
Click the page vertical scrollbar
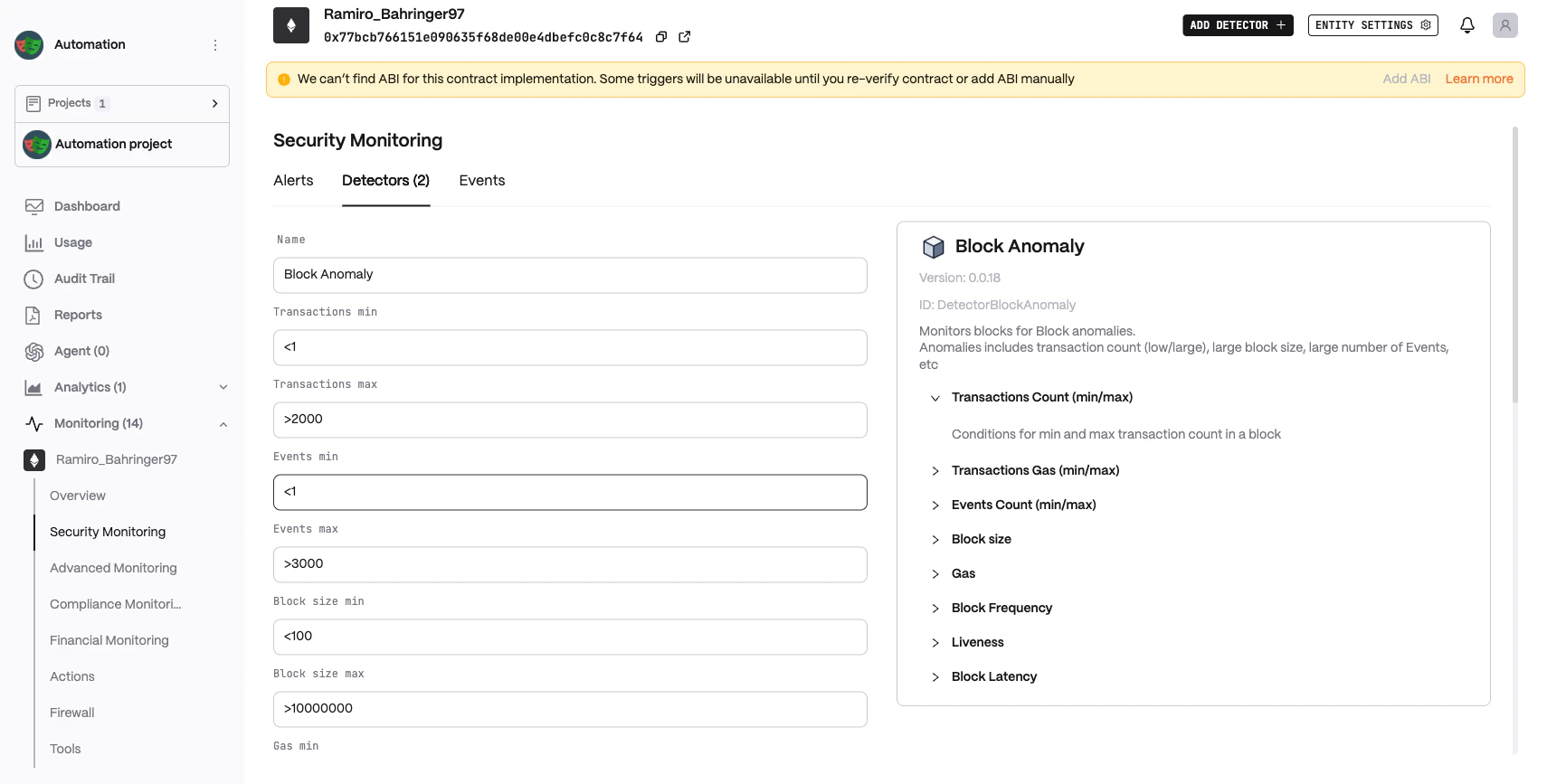pos(1515,265)
